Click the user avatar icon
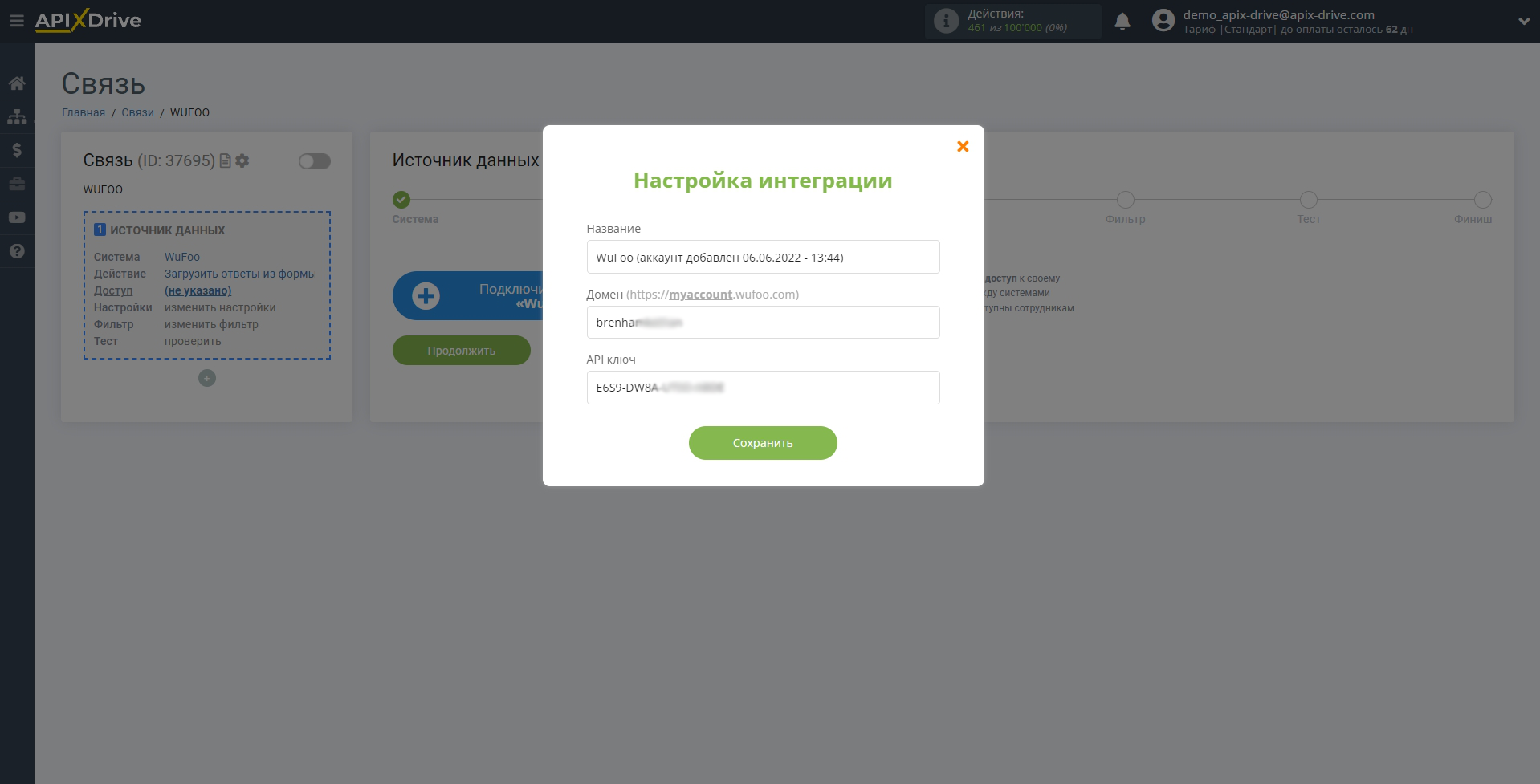 point(1163,21)
